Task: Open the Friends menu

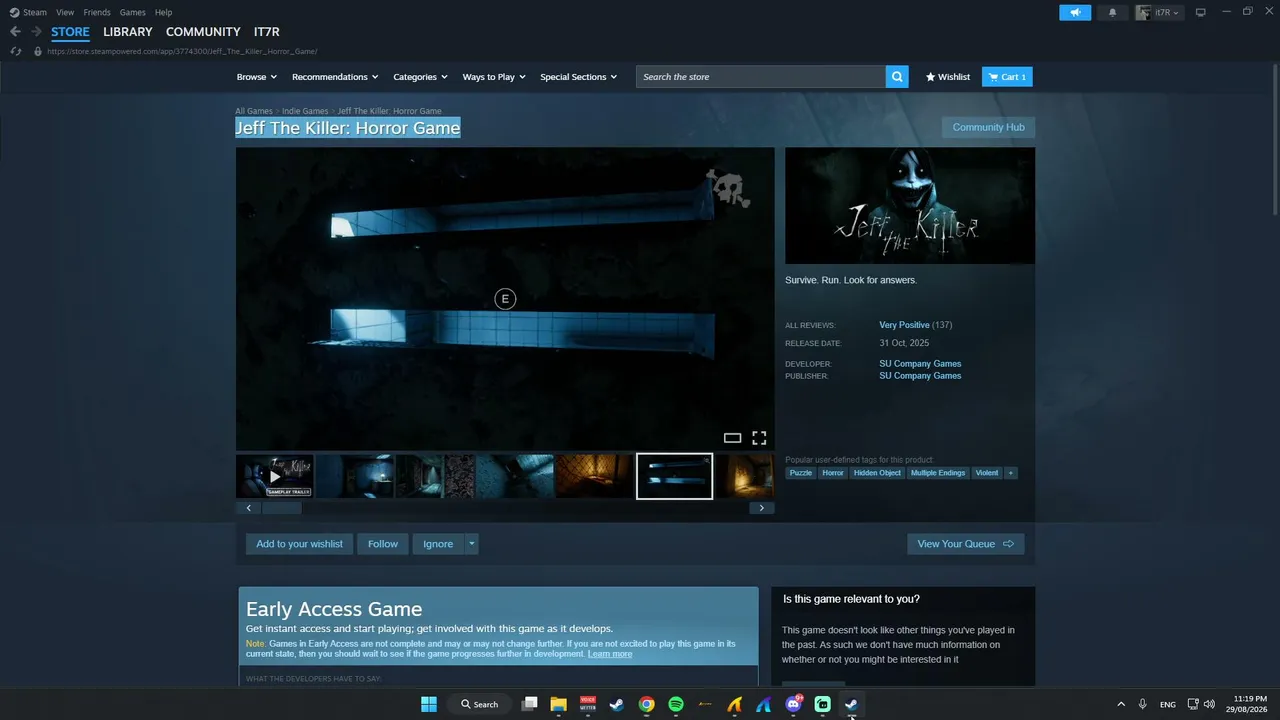Action: (x=97, y=12)
